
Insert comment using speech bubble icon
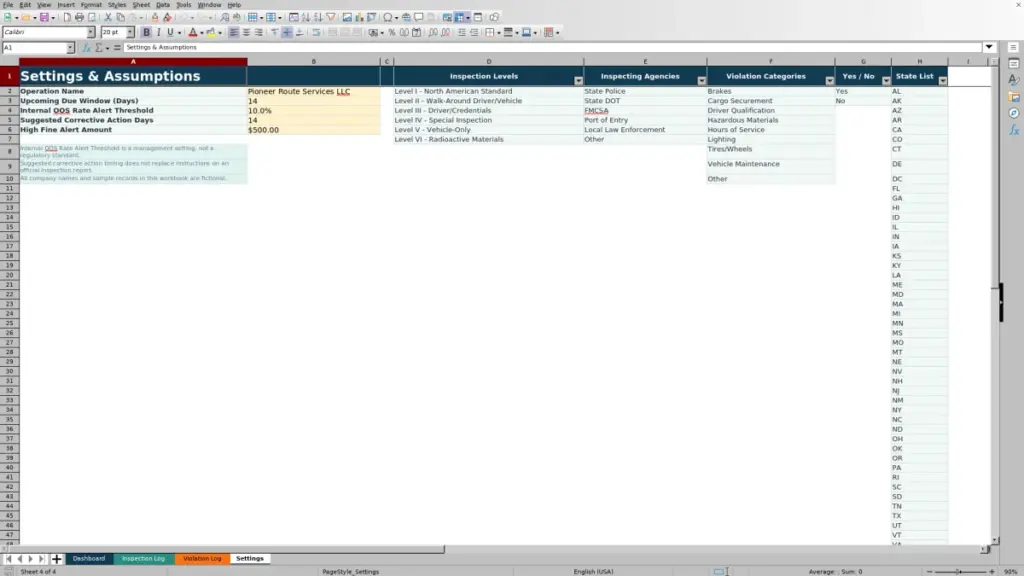pos(419,18)
